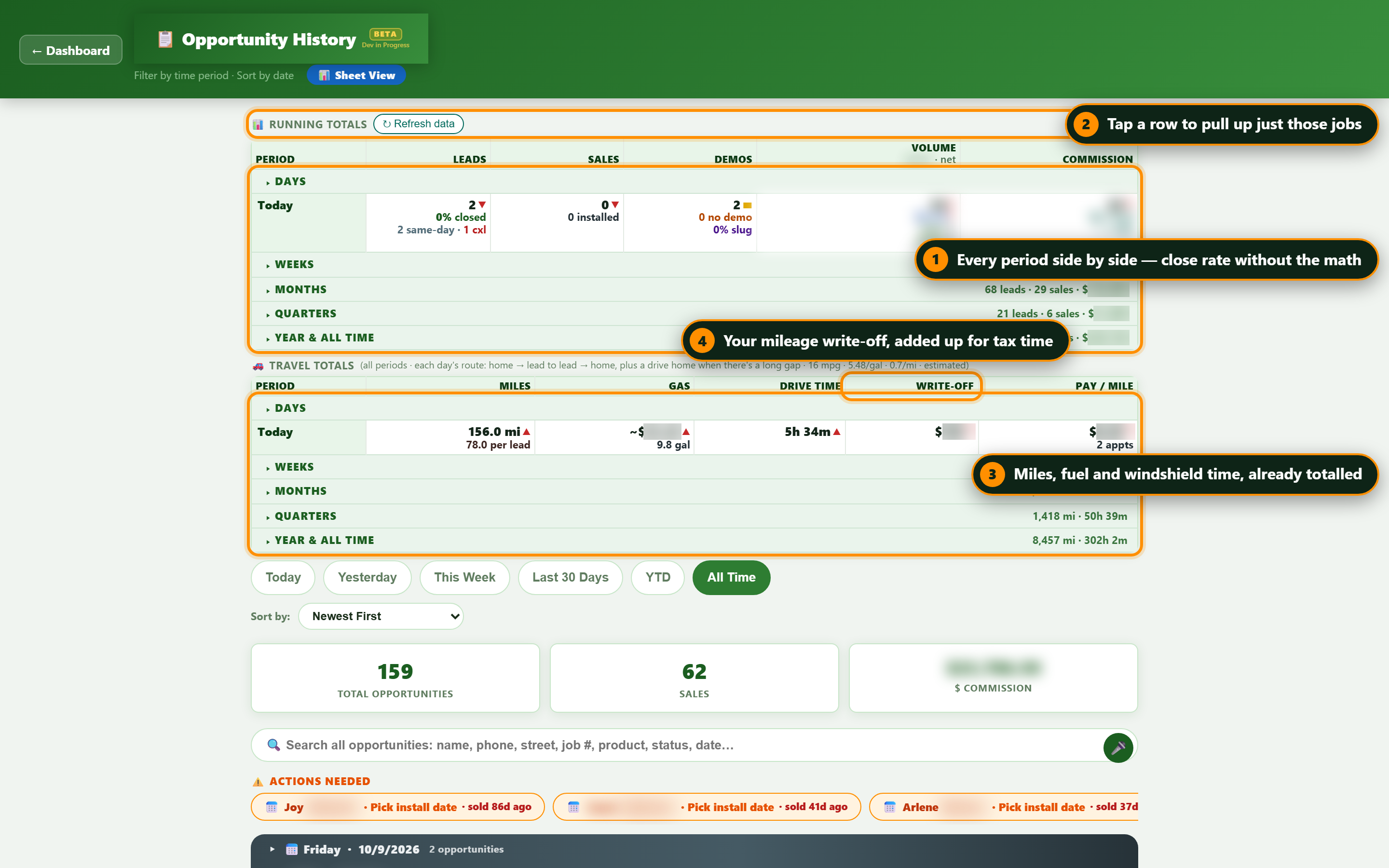Click the Today row in Travel Totals

[694, 437]
